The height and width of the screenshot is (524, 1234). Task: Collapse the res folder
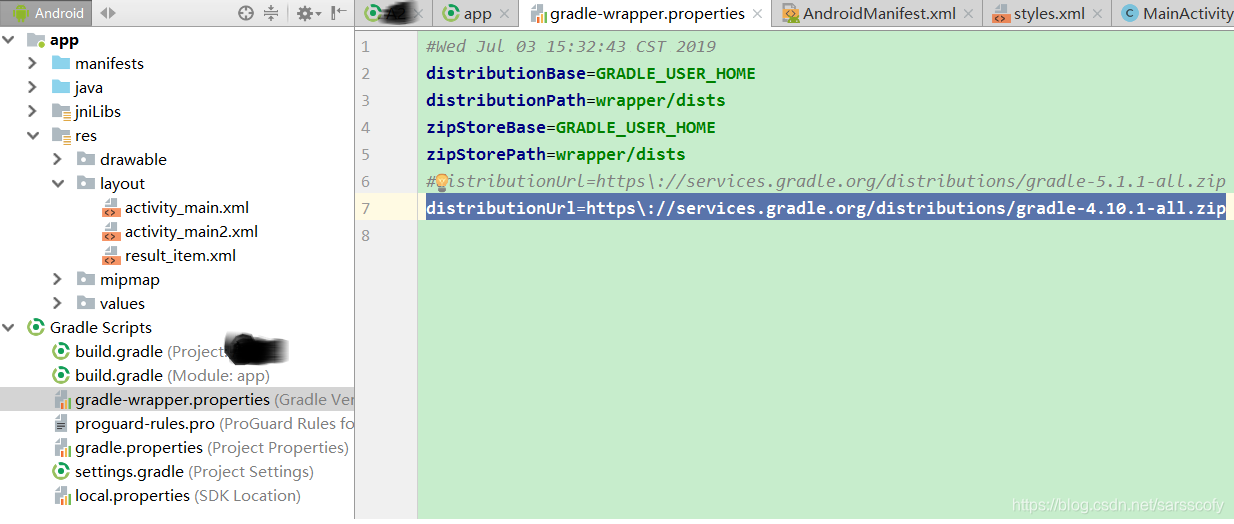[33, 136]
